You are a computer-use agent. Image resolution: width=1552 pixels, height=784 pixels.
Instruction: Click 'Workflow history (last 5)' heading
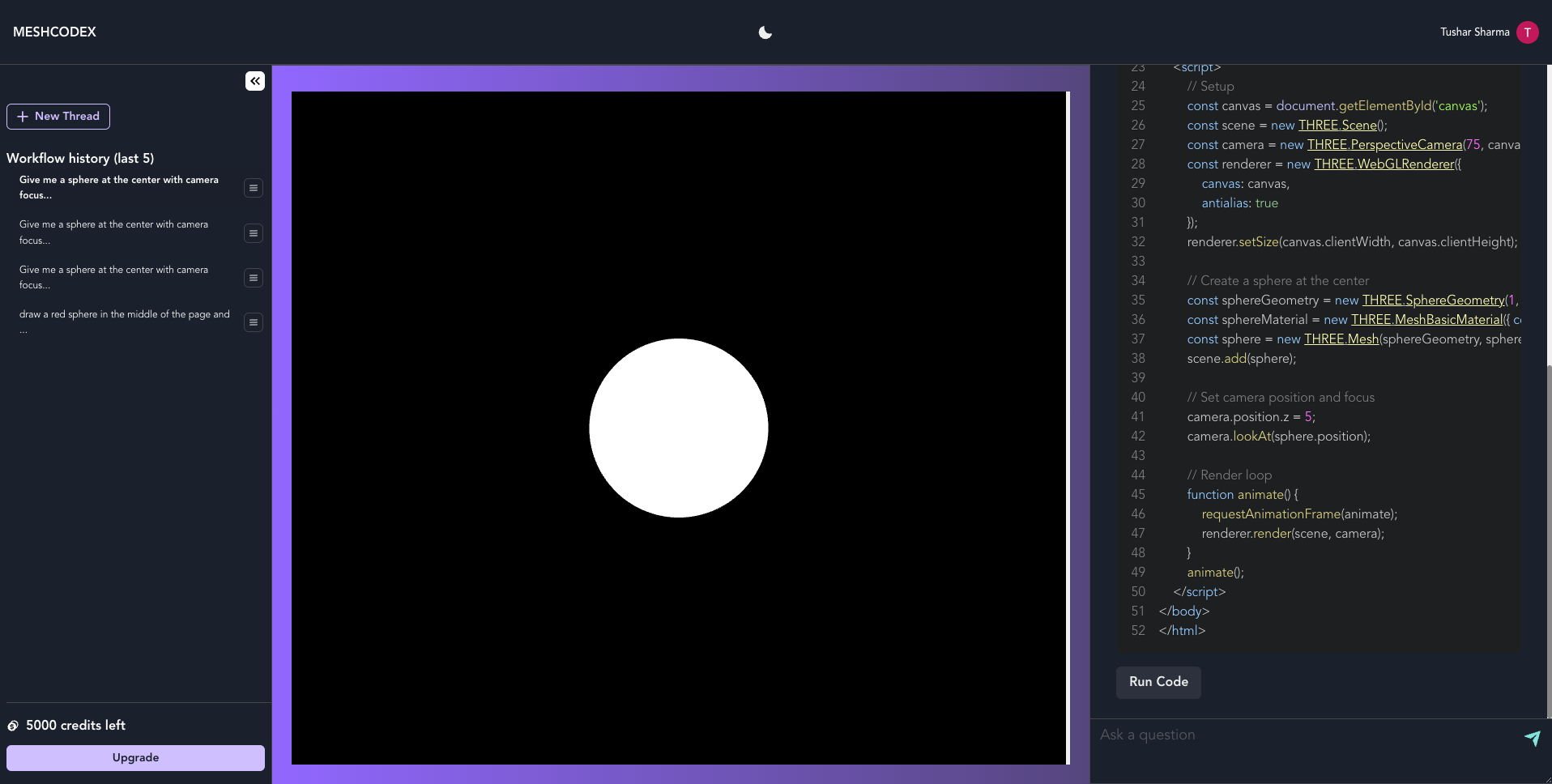[80, 159]
